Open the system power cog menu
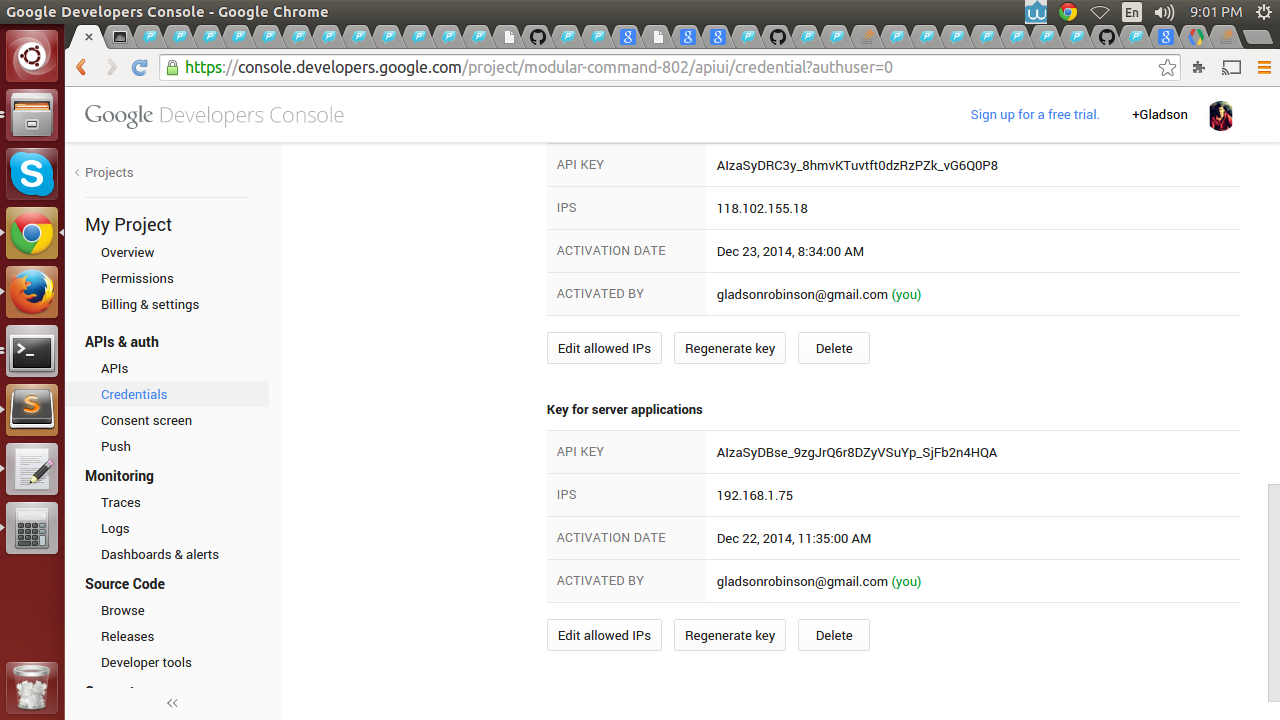 coord(1263,12)
